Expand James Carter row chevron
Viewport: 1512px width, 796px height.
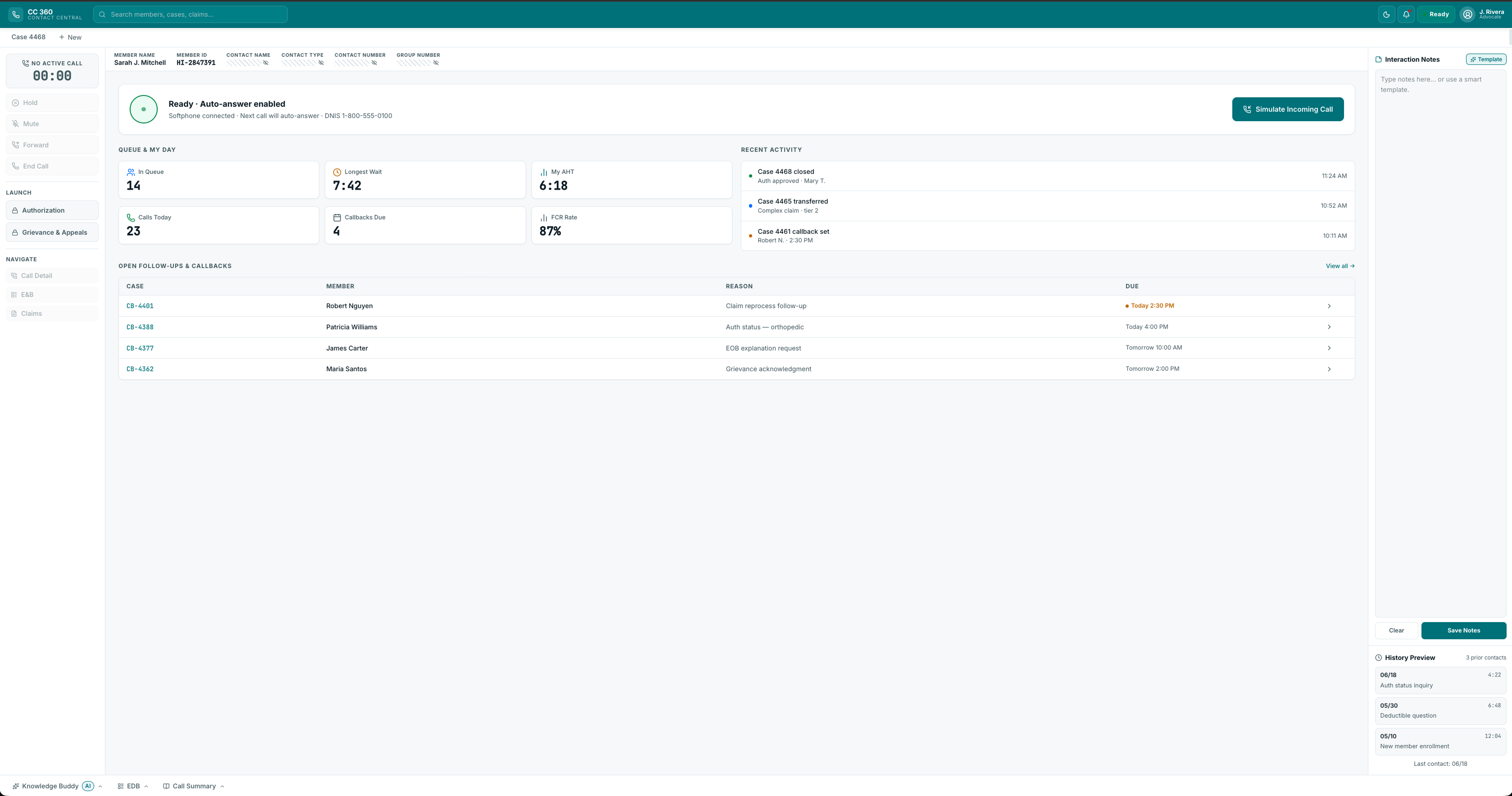coord(1329,348)
